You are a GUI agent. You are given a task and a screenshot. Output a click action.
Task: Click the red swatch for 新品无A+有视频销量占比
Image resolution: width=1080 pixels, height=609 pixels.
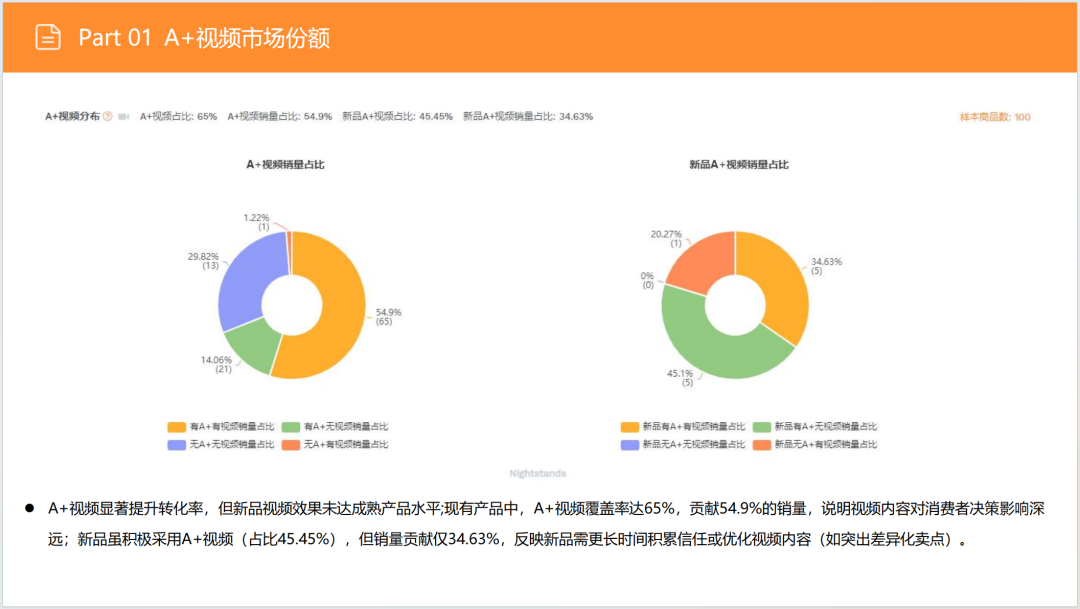[762, 445]
